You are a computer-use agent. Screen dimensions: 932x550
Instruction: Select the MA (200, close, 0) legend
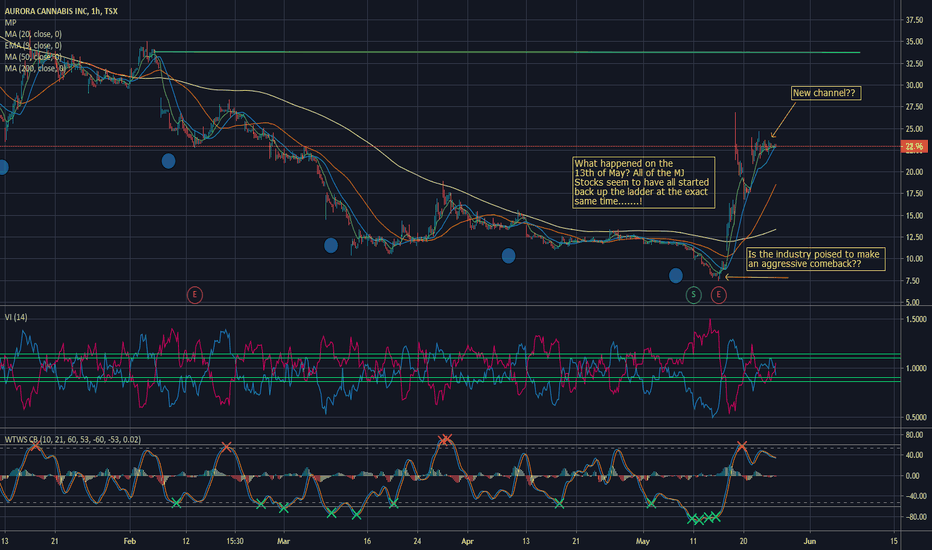pos(34,68)
